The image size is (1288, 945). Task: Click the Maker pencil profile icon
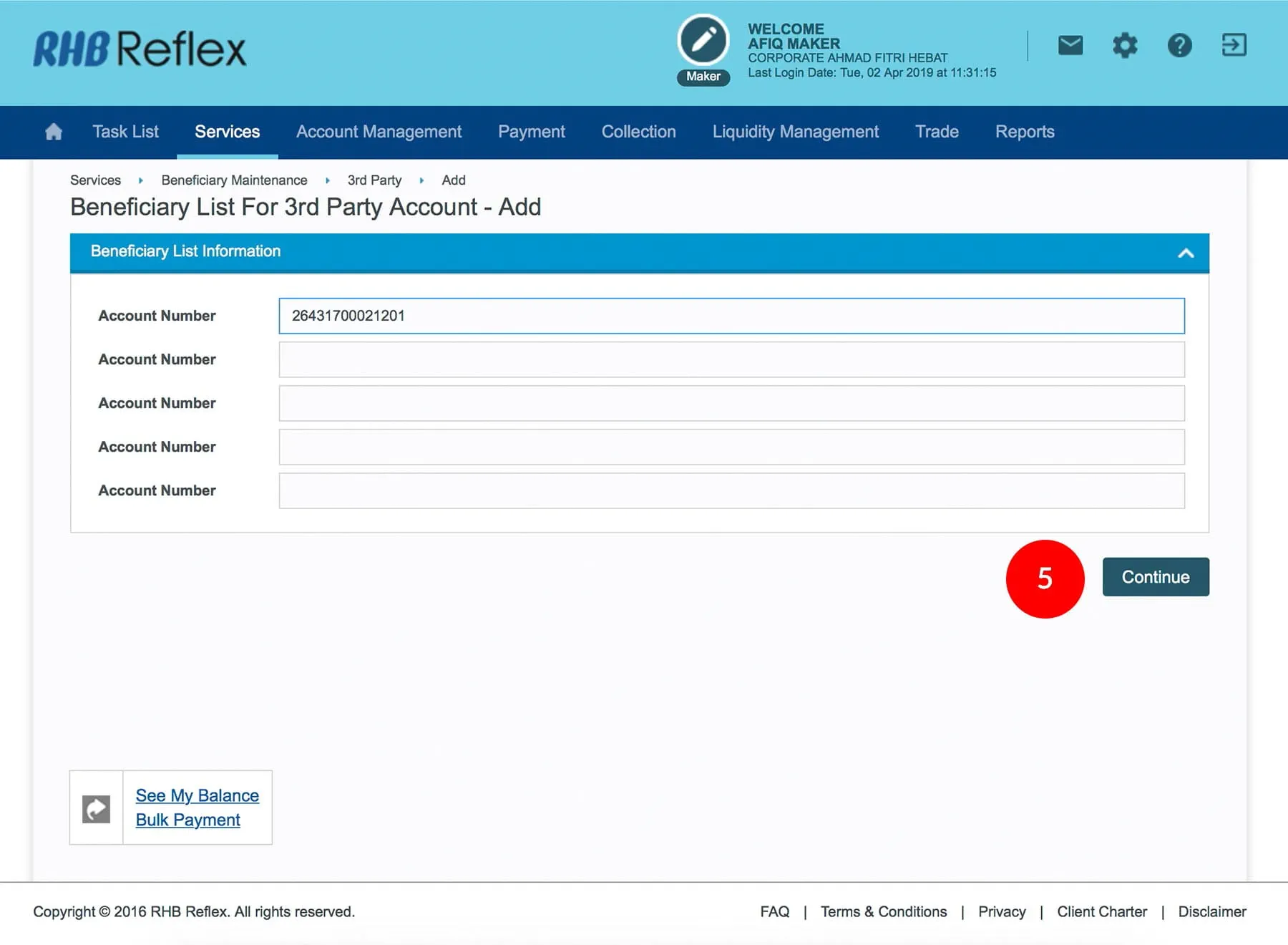(x=703, y=41)
